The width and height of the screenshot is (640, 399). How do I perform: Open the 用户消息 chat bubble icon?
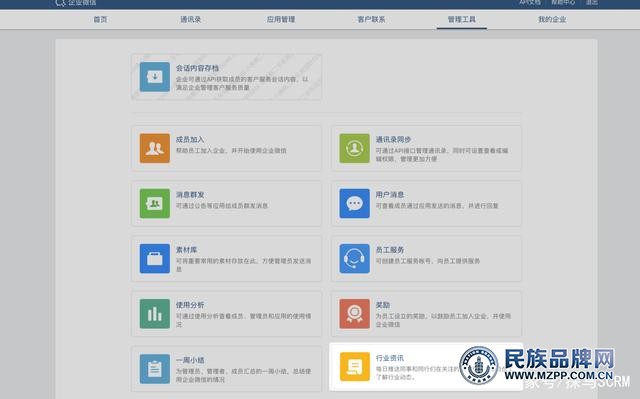point(355,203)
